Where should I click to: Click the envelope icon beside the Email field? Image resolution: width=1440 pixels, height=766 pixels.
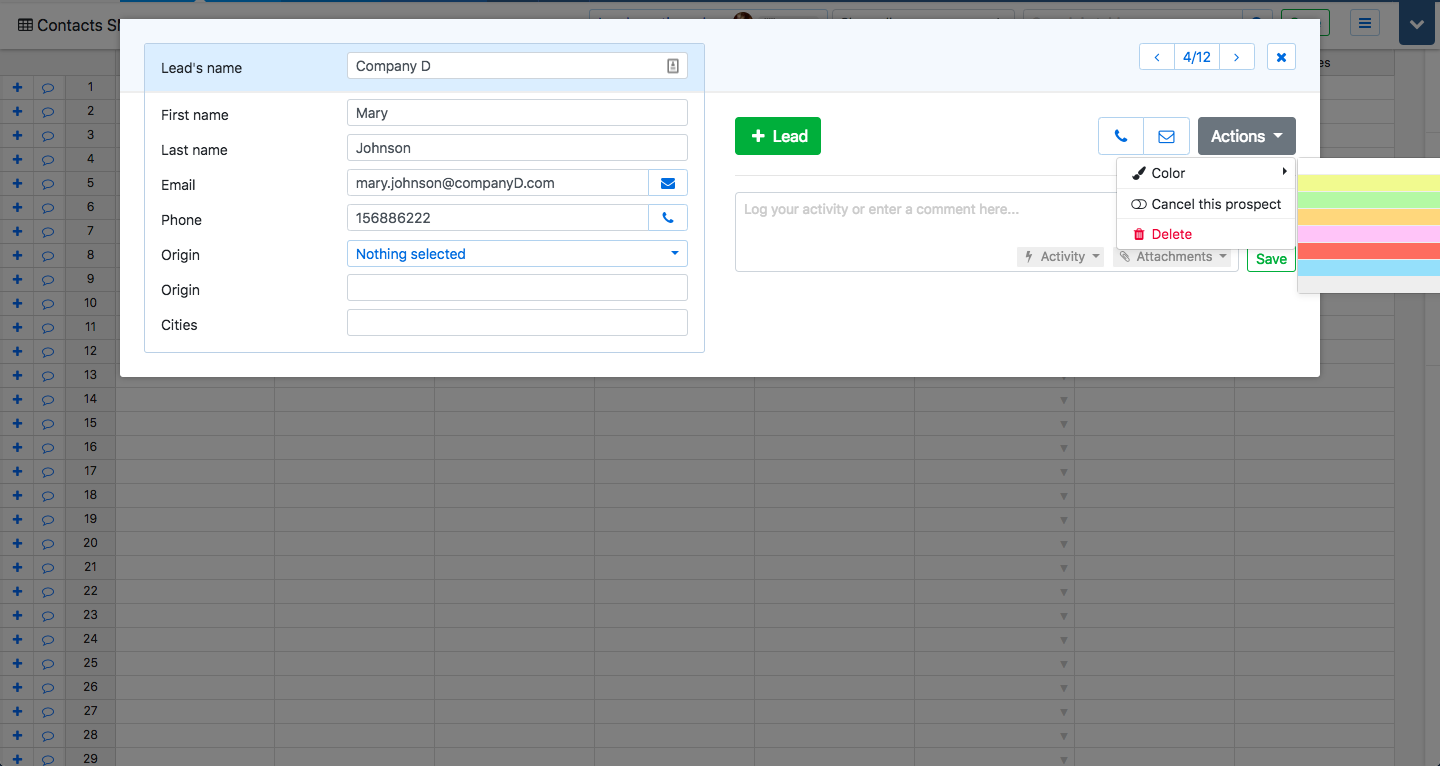pyautogui.click(x=668, y=183)
